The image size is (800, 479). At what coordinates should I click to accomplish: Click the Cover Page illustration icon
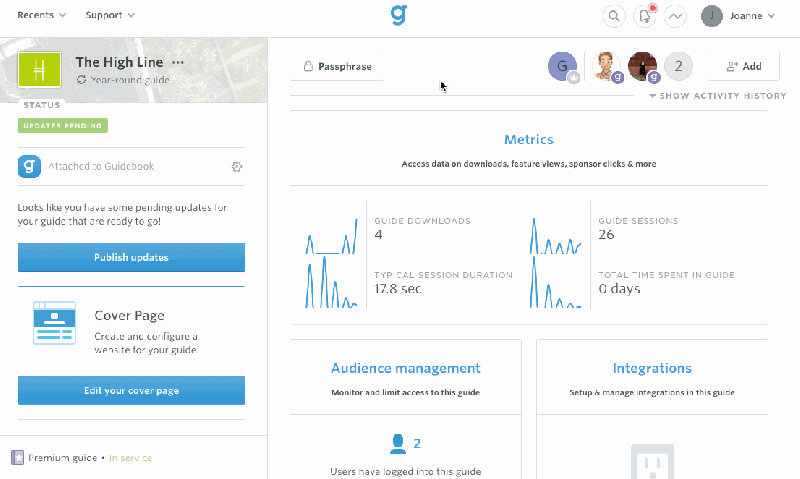(x=55, y=323)
